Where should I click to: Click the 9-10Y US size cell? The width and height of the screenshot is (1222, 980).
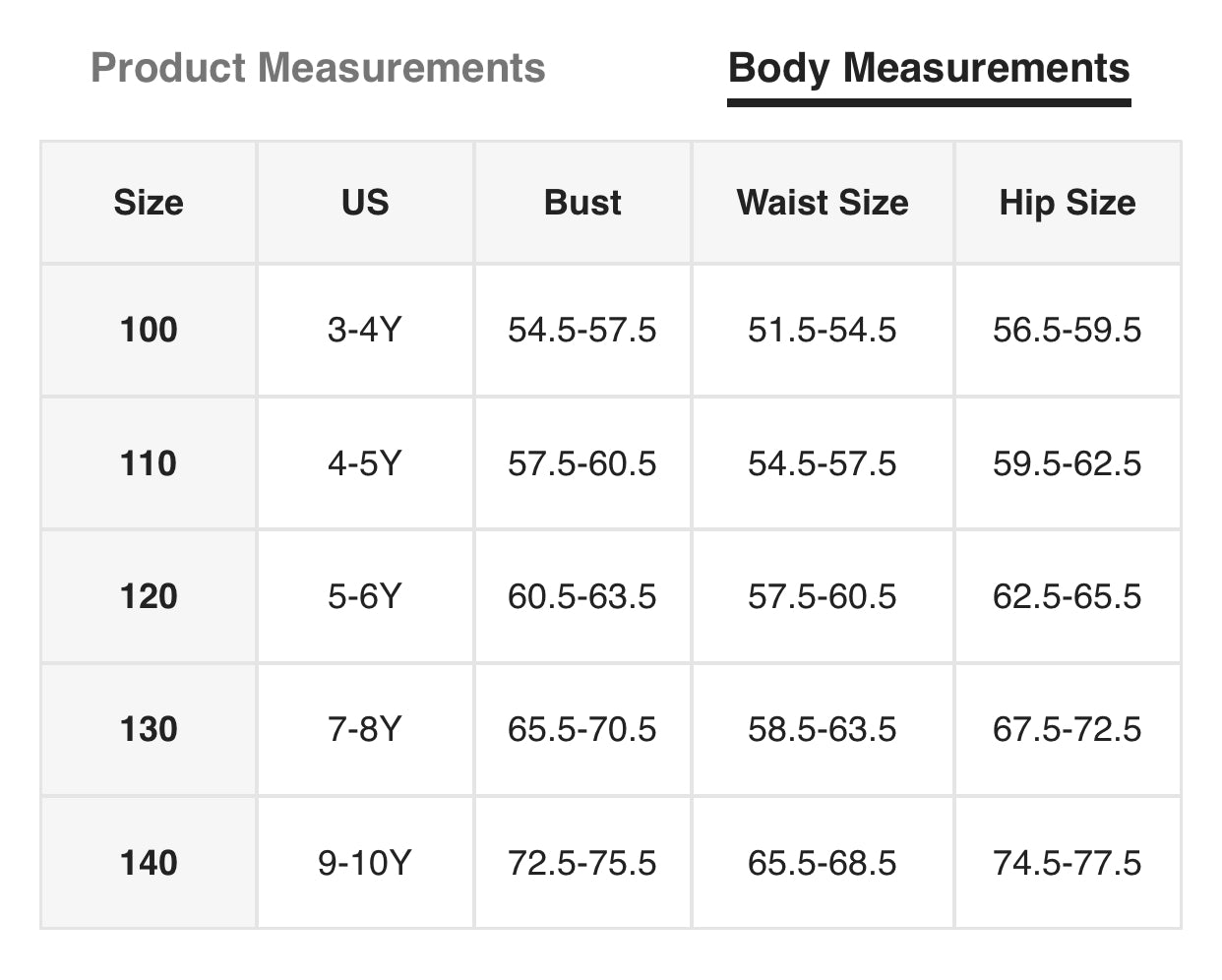pyautogui.click(x=365, y=863)
